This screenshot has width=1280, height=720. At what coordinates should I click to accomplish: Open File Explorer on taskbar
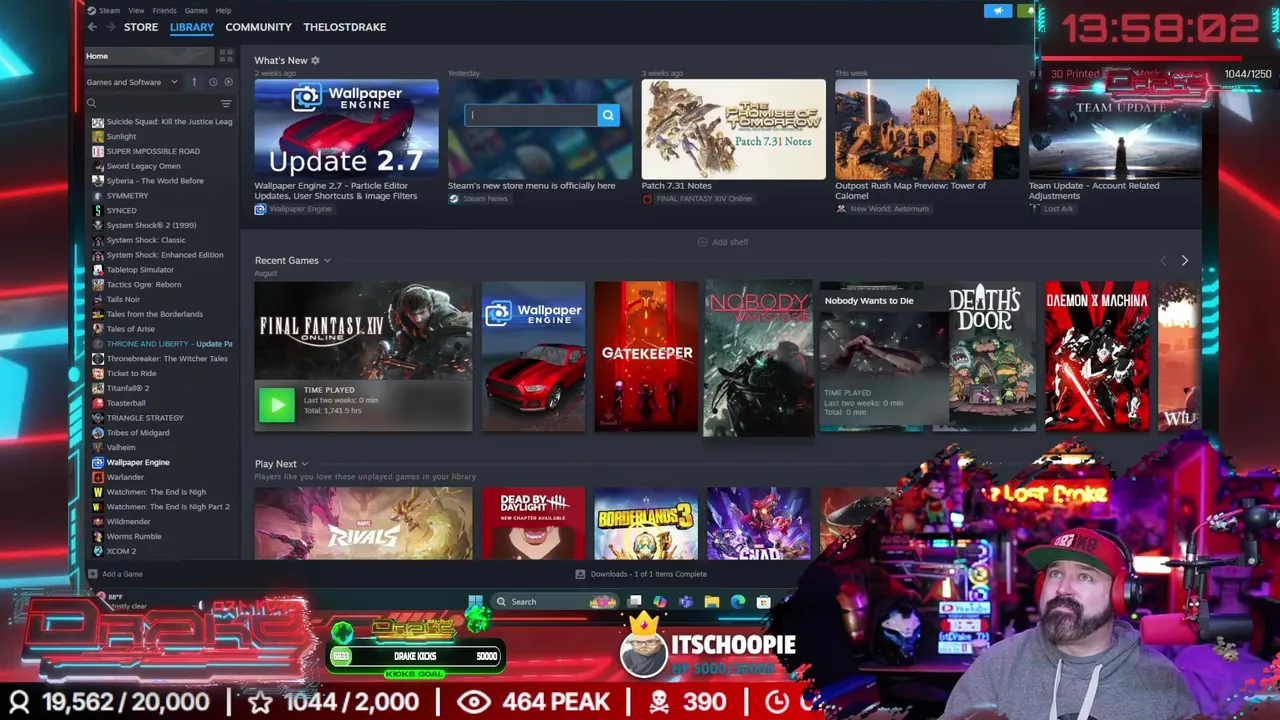(711, 601)
